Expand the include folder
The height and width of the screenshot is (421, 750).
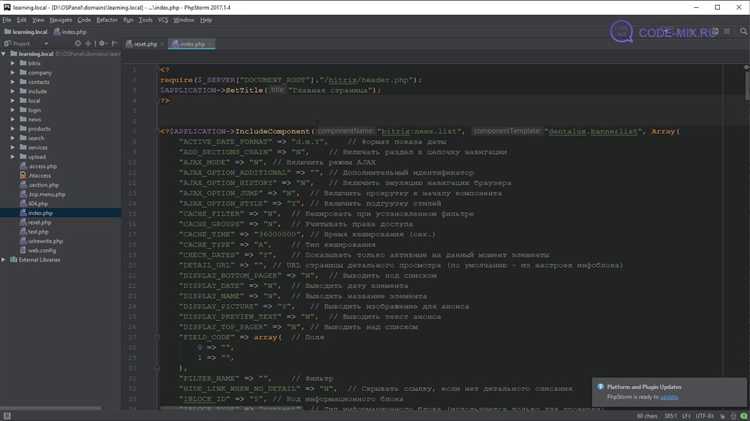tap(13, 91)
